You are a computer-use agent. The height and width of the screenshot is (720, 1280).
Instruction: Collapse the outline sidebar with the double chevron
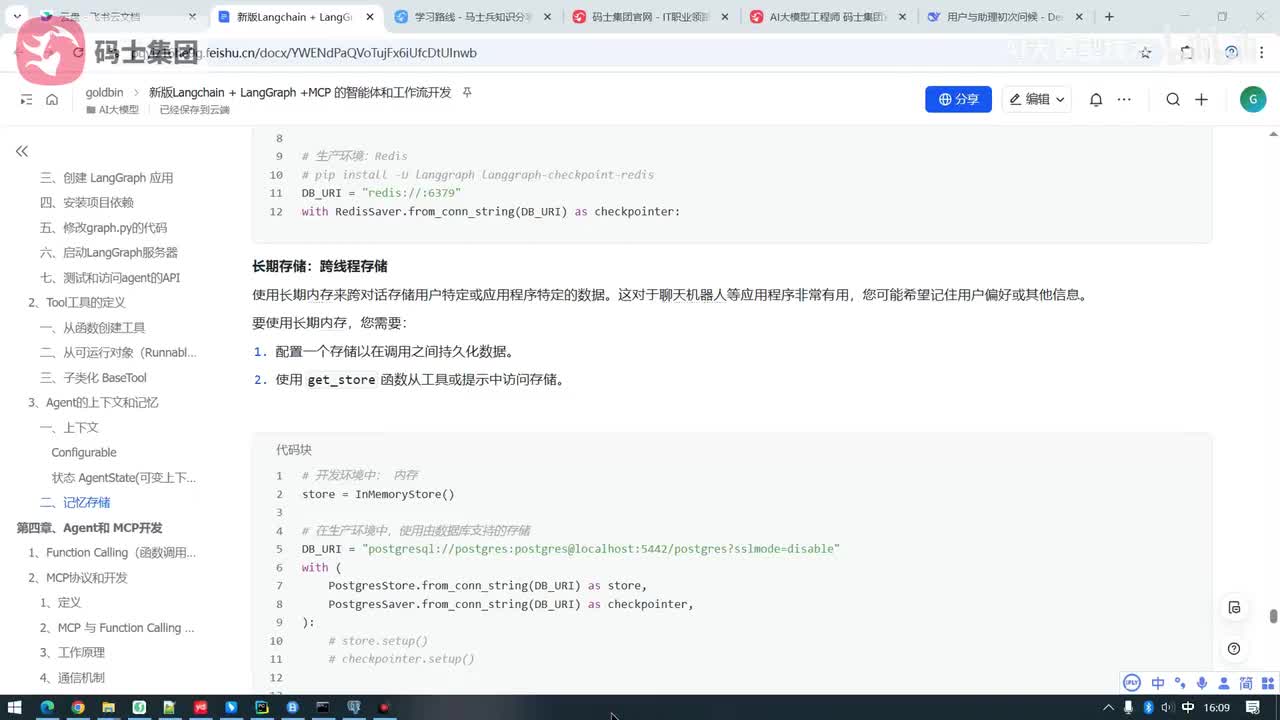coord(21,151)
